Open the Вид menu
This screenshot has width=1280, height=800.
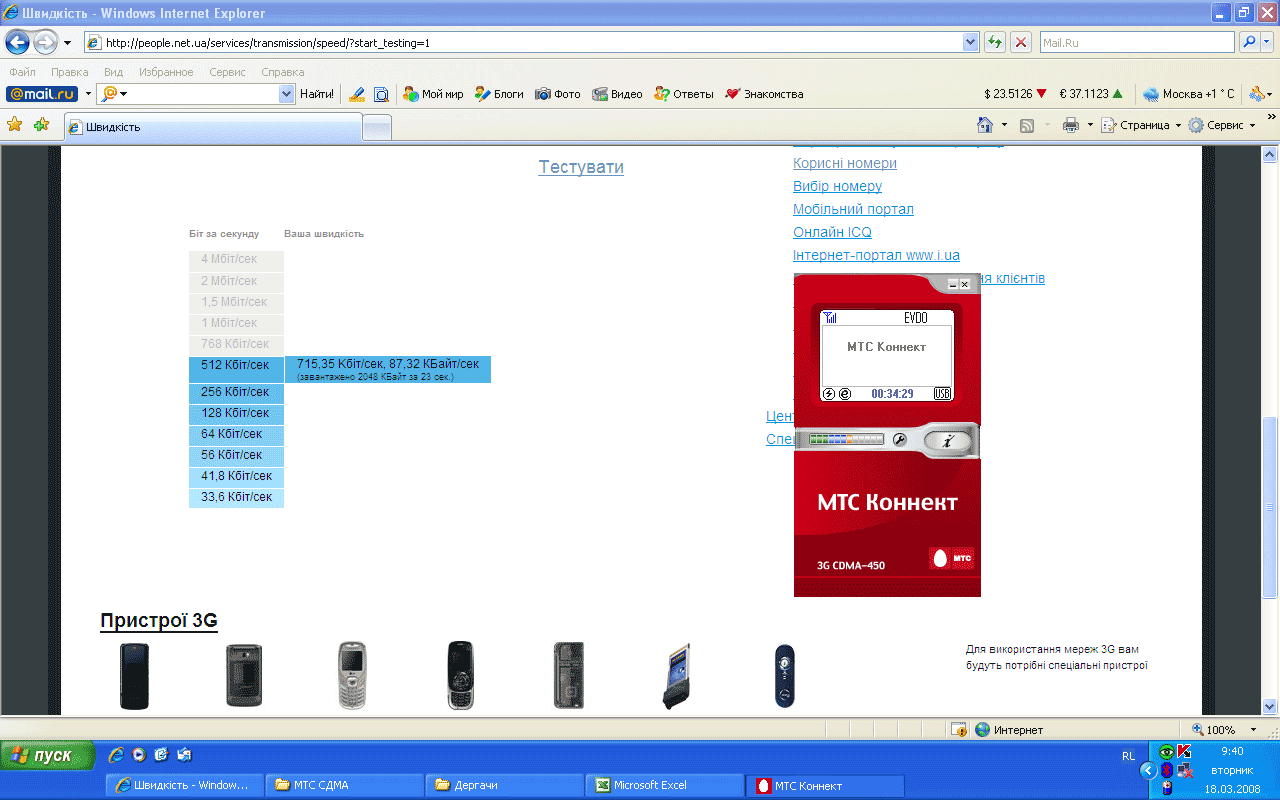pos(114,72)
